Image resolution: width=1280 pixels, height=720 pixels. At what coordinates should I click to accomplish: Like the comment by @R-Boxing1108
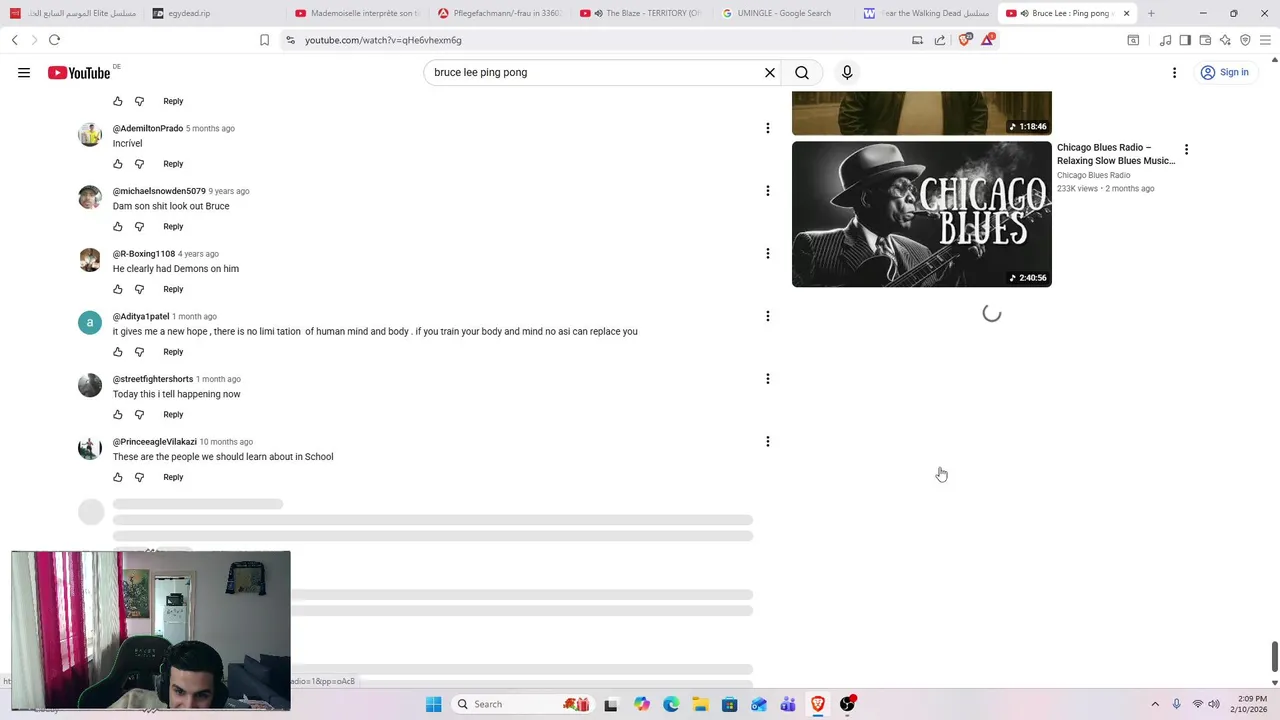click(118, 289)
